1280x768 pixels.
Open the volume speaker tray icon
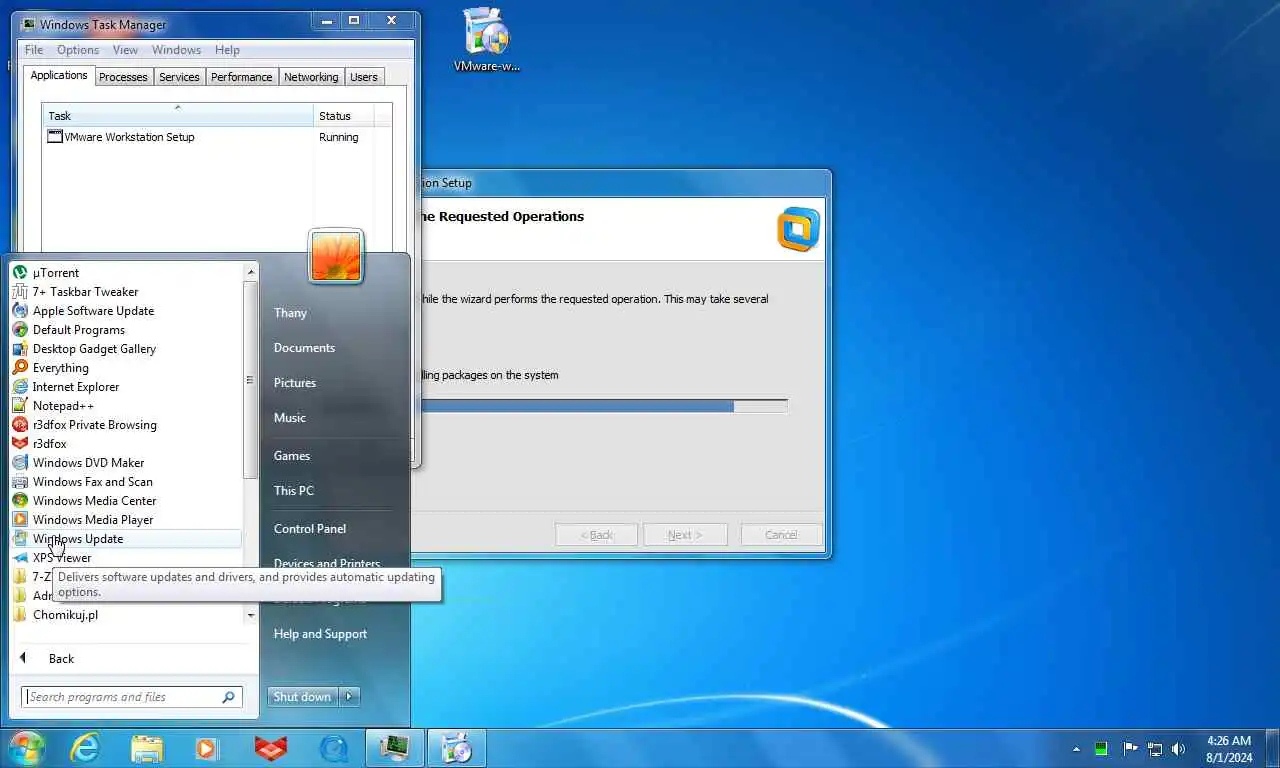pyautogui.click(x=1179, y=748)
